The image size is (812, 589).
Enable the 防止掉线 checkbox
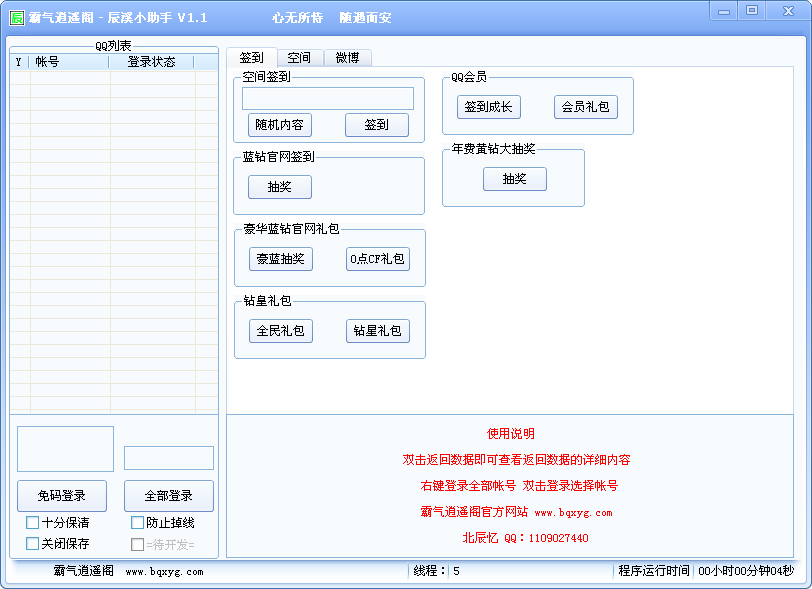click(137, 522)
